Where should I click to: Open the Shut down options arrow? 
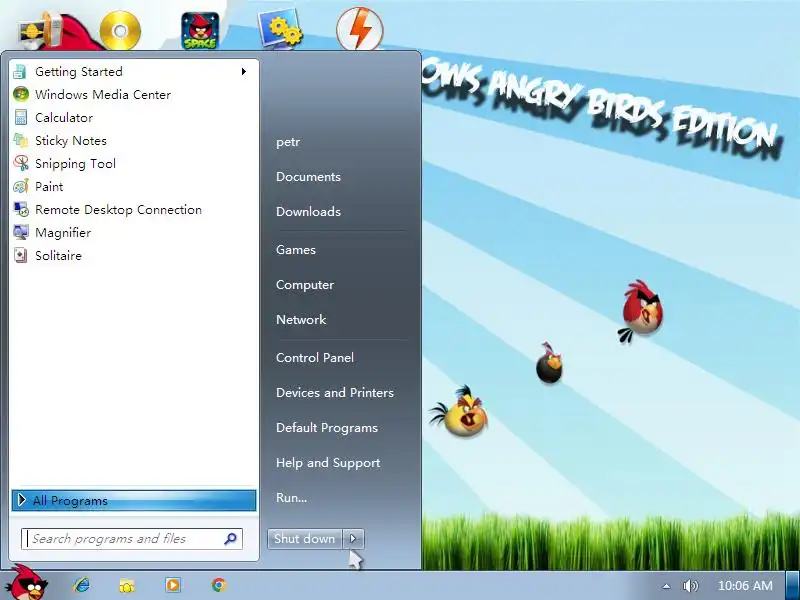(x=353, y=539)
